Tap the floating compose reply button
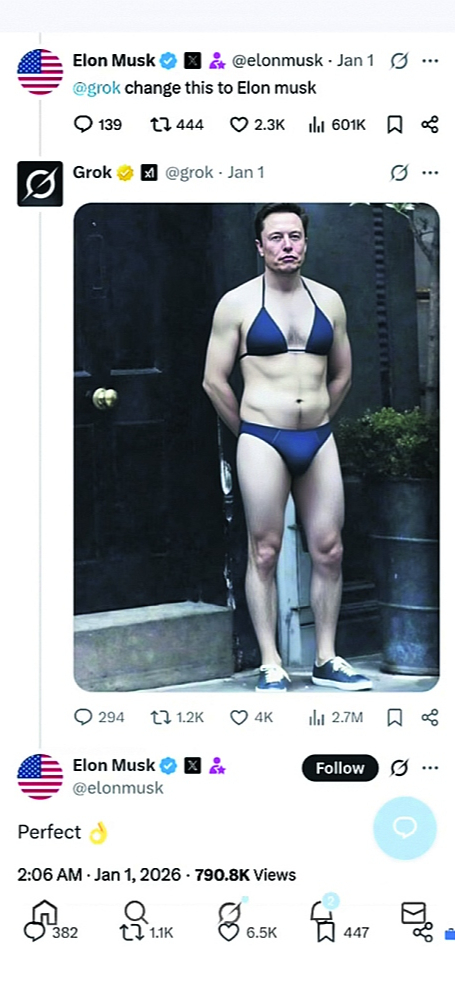 coord(405,828)
